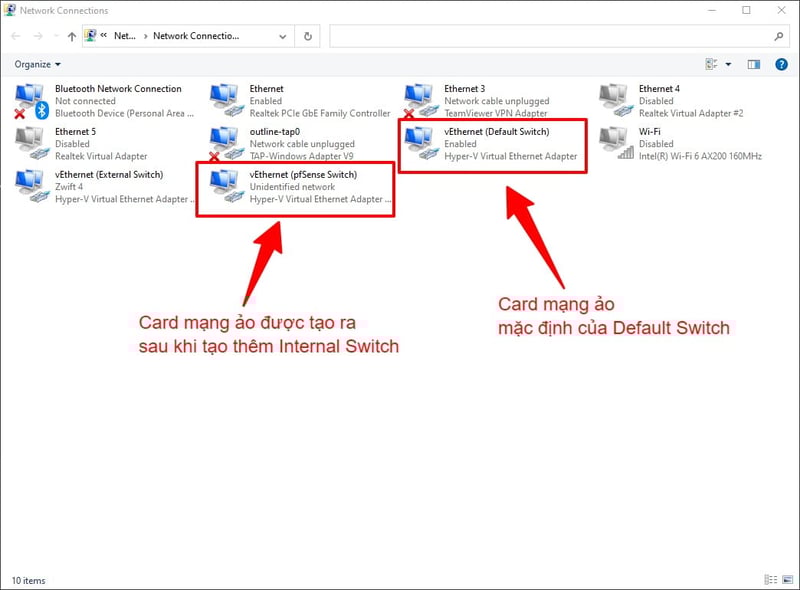Open Help using the blue question mark icon
This screenshot has height=590, width=800.
pyautogui.click(x=781, y=64)
